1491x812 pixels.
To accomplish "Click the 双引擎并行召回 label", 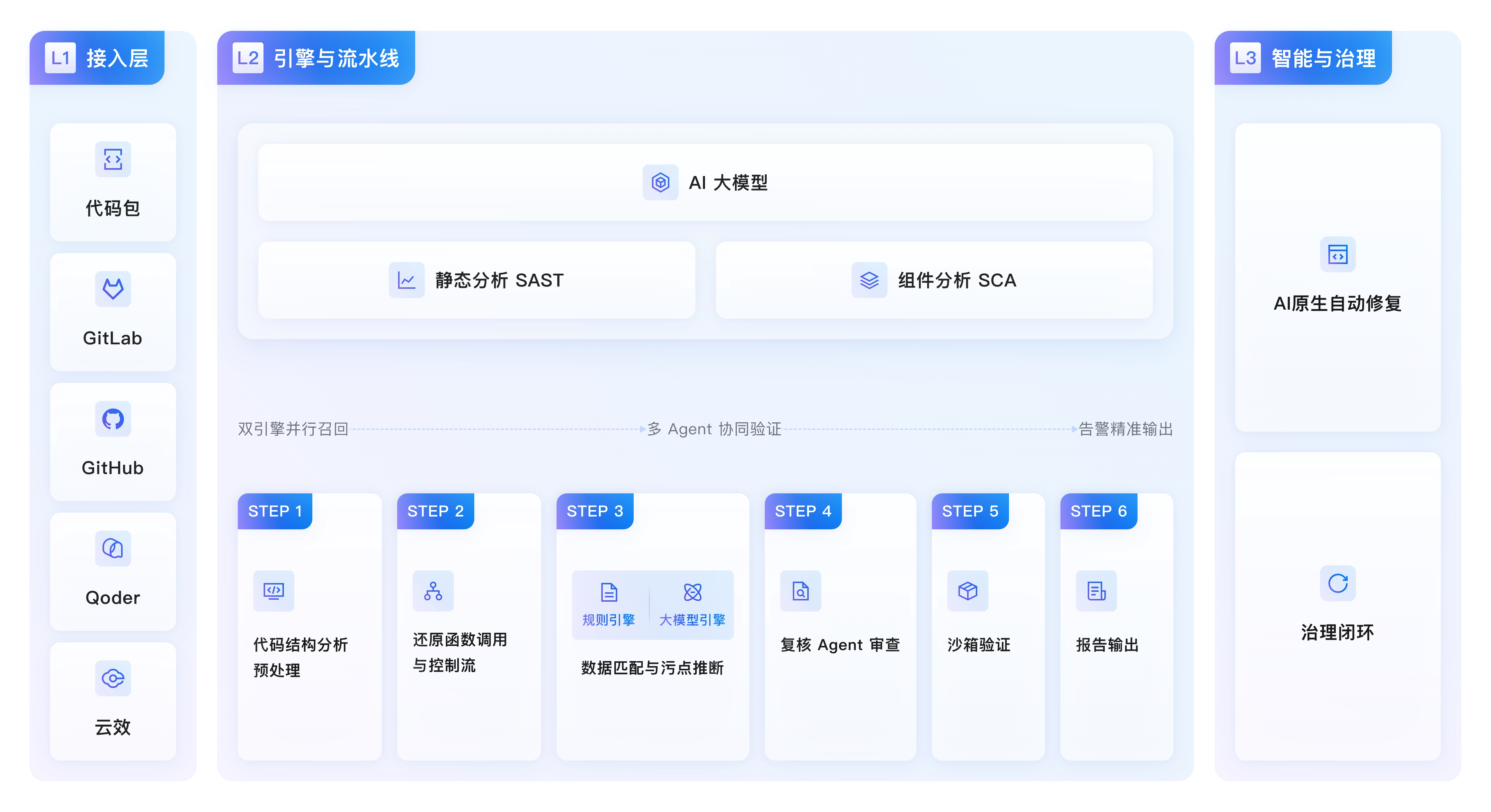I will coord(293,429).
